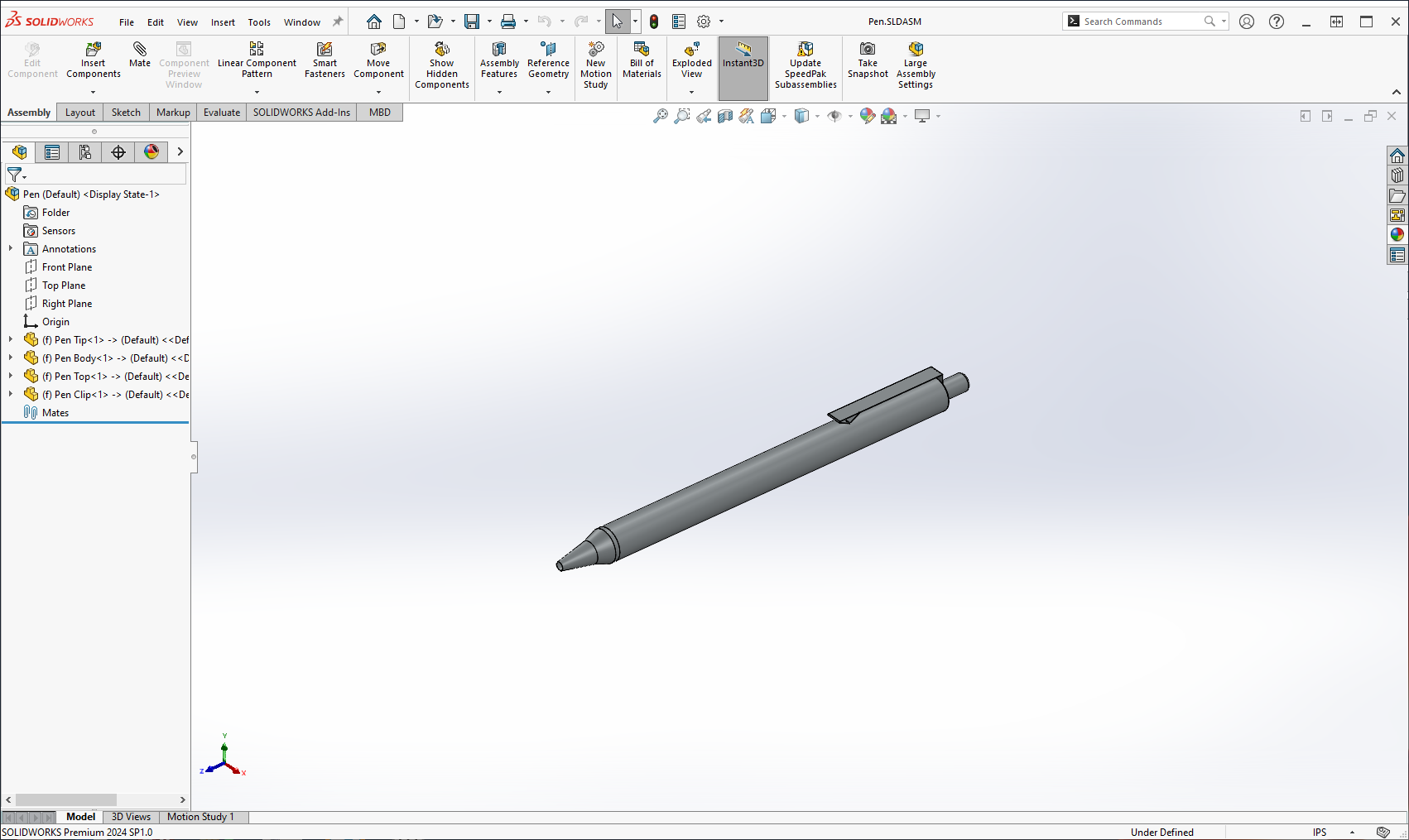Viewport: 1409px width, 840px height.
Task: Expand the Pen Top<1> component
Action: pyautogui.click(x=11, y=376)
